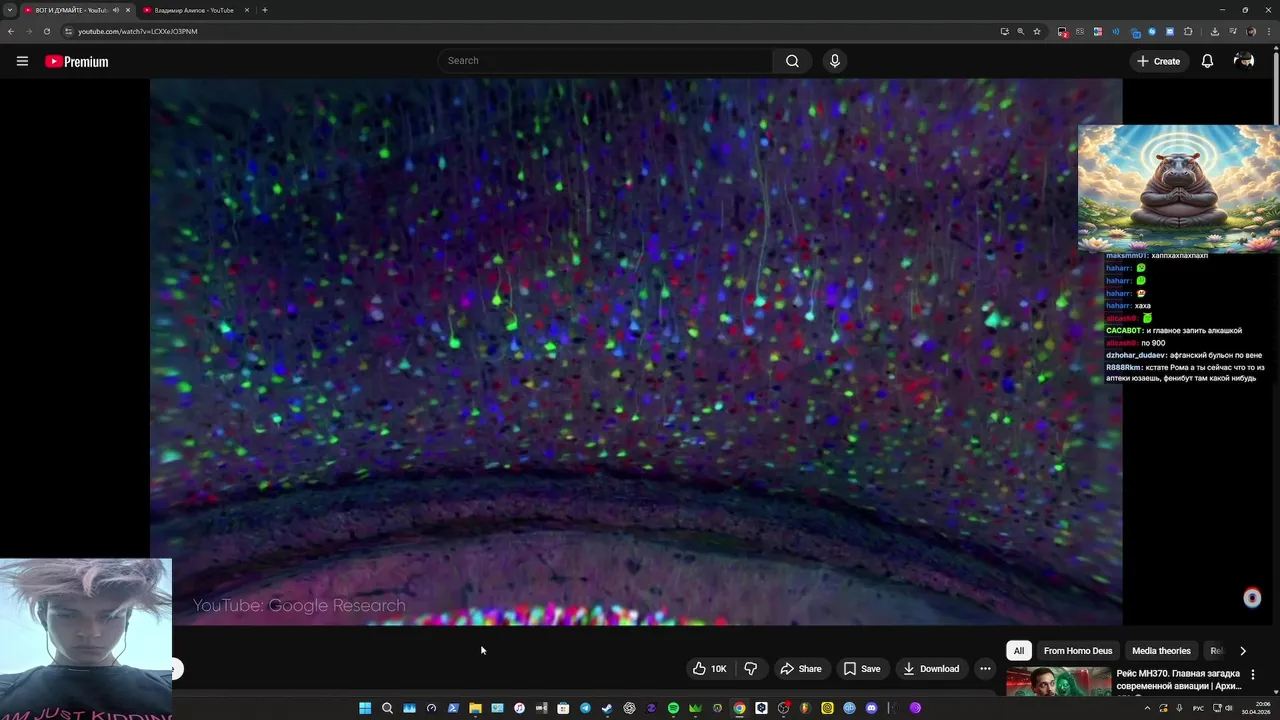The height and width of the screenshot is (720, 1280).
Task: Click chat message from CACABOT
Action: click(1174, 330)
